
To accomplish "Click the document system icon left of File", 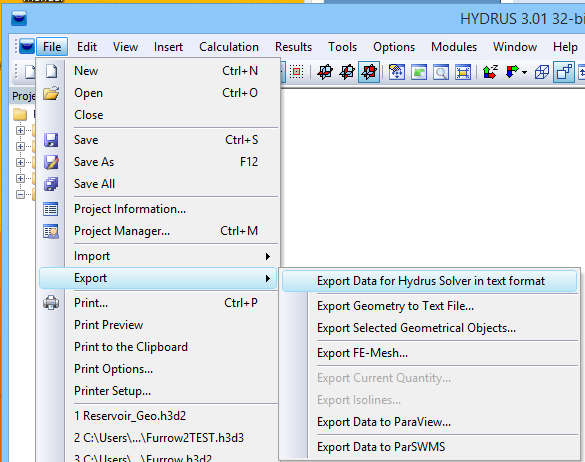I will click(x=27, y=47).
